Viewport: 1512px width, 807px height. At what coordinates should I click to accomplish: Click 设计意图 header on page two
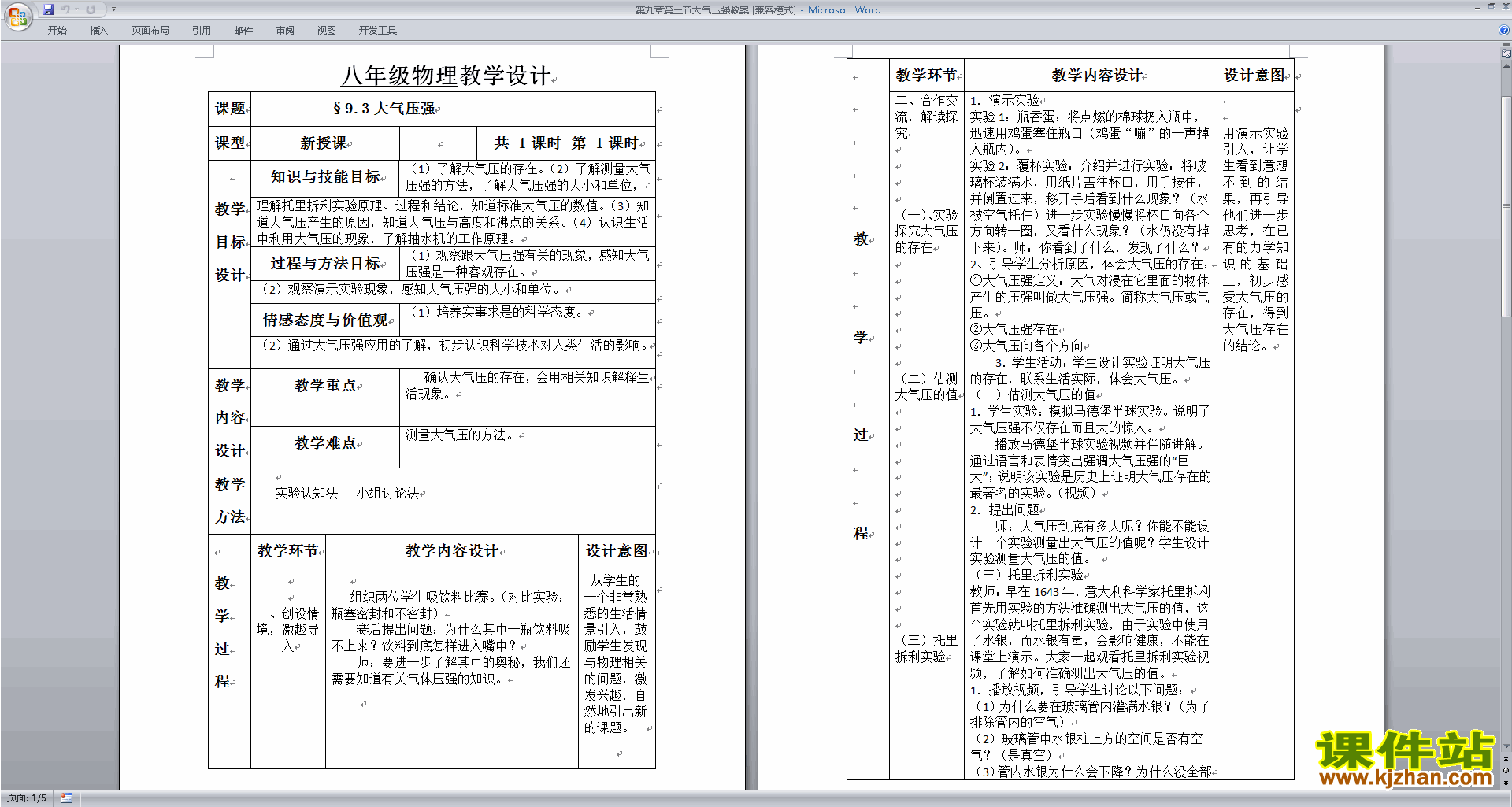click(x=1254, y=76)
